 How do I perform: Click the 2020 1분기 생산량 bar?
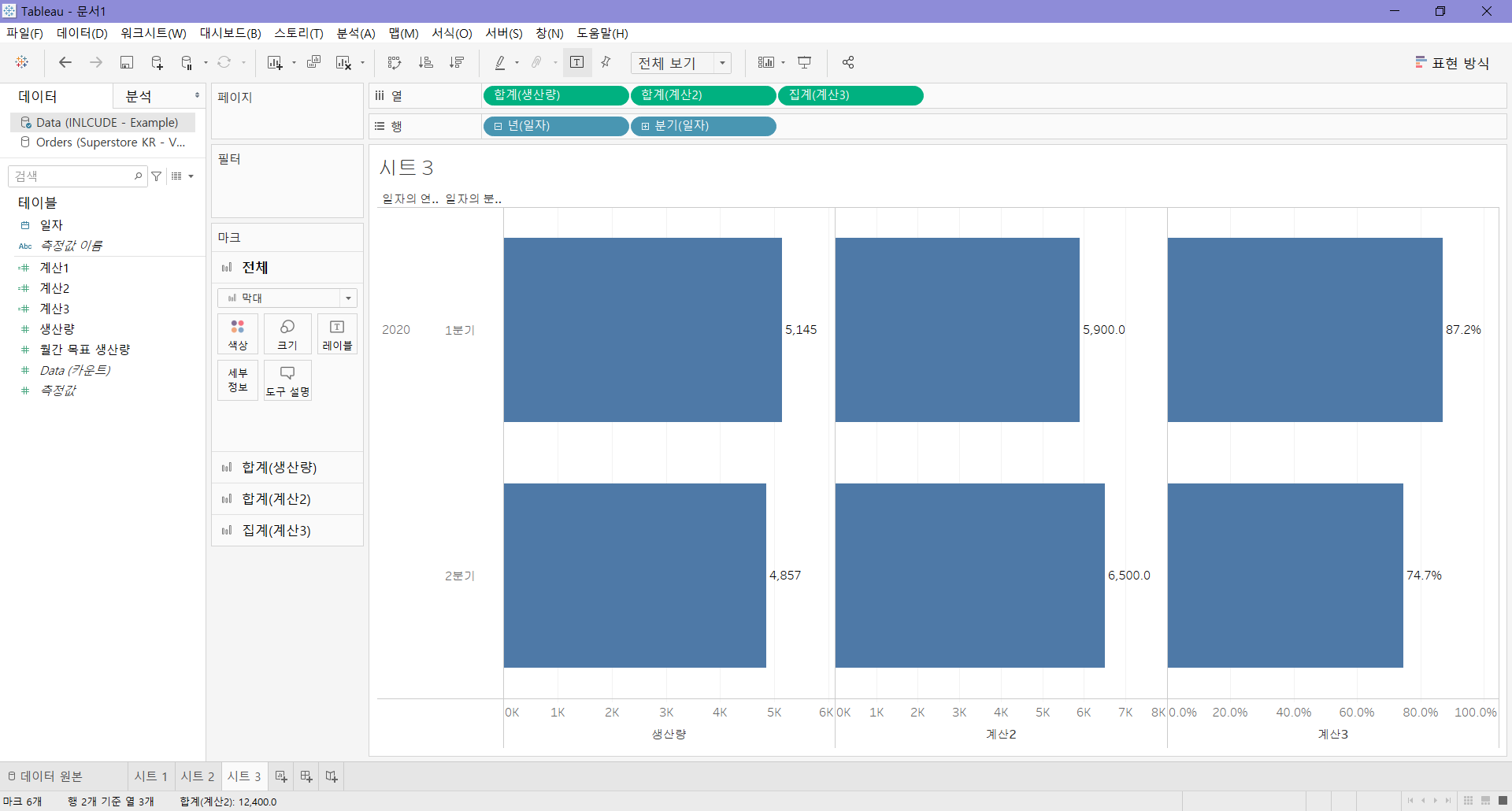pos(643,330)
